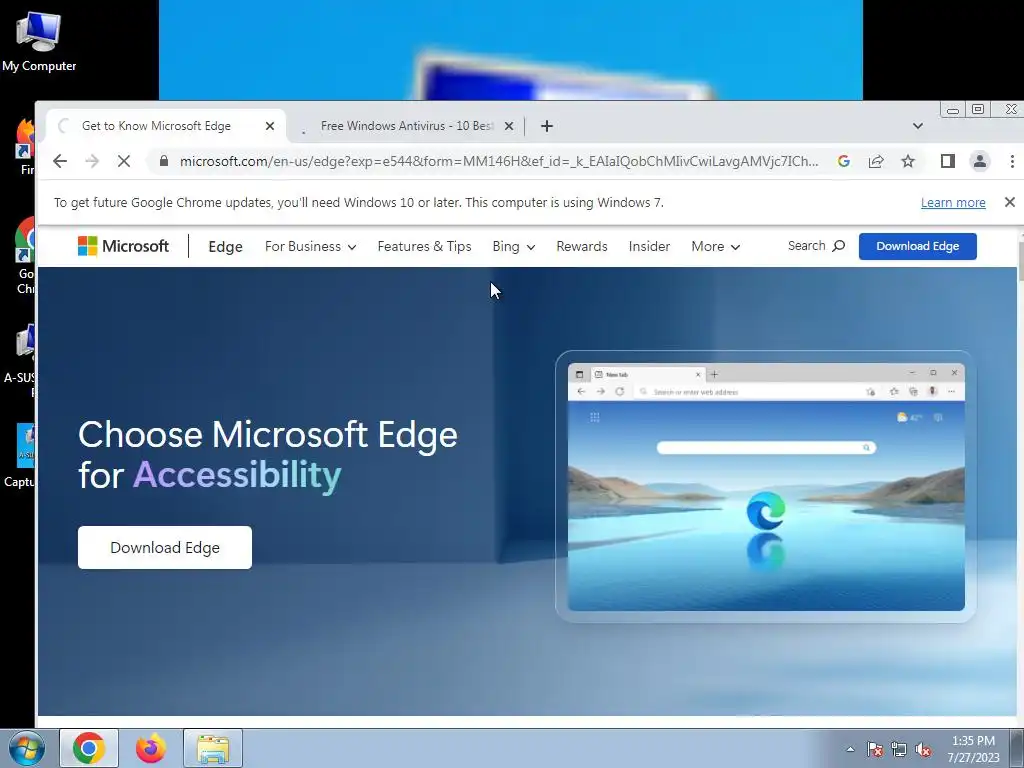Click the Search magnifier in site header
The height and width of the screenshot is (768, 1024).
[839, 246]
